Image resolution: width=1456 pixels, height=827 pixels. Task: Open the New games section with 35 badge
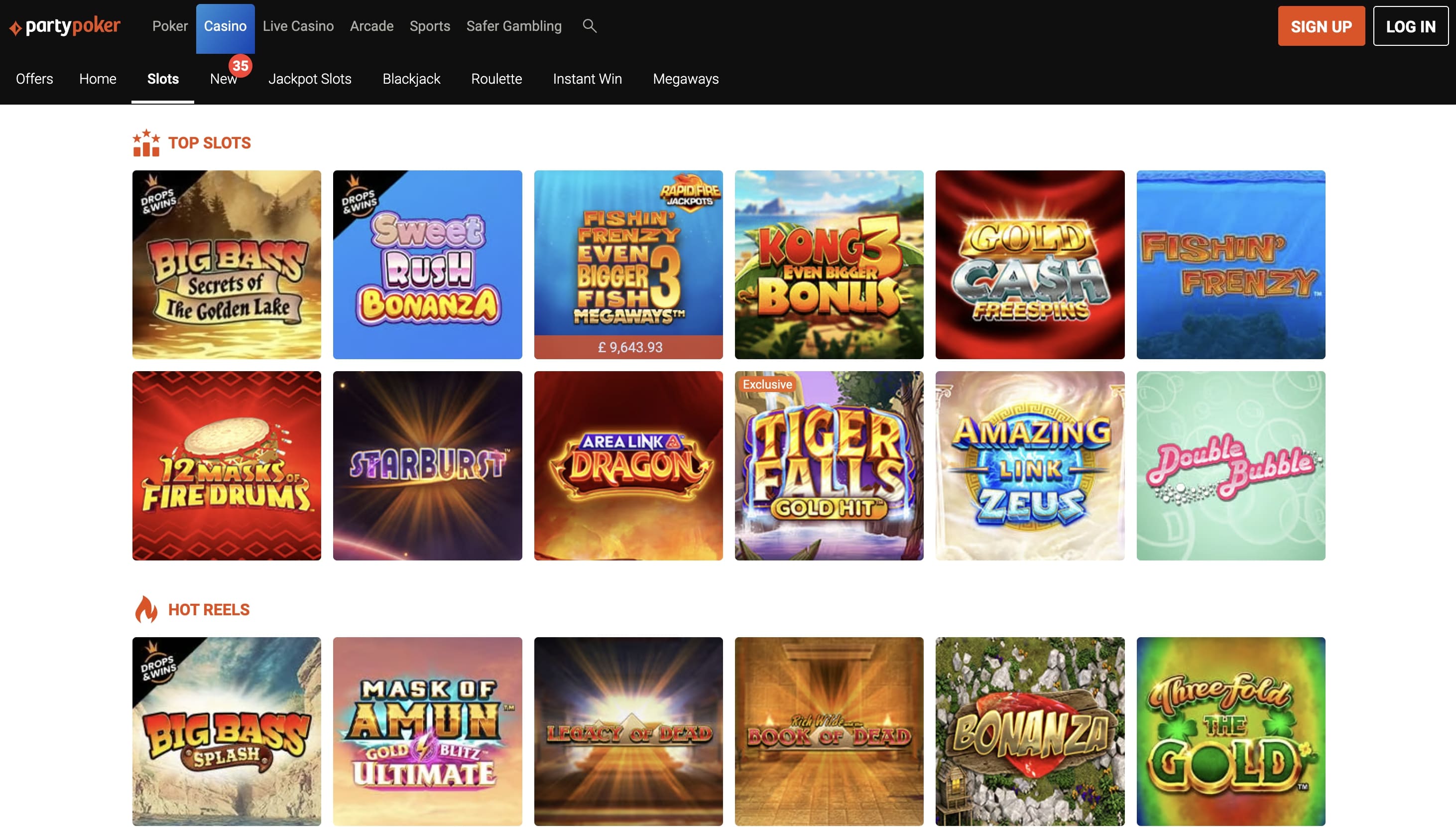[223, 79]
